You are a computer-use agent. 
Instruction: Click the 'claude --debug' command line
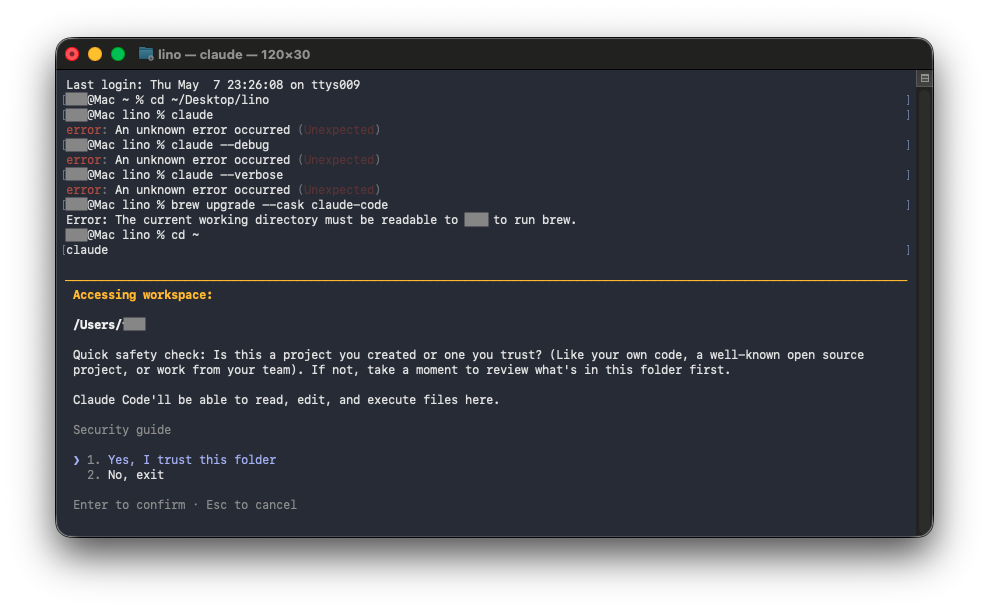click(x=167, y=144)
